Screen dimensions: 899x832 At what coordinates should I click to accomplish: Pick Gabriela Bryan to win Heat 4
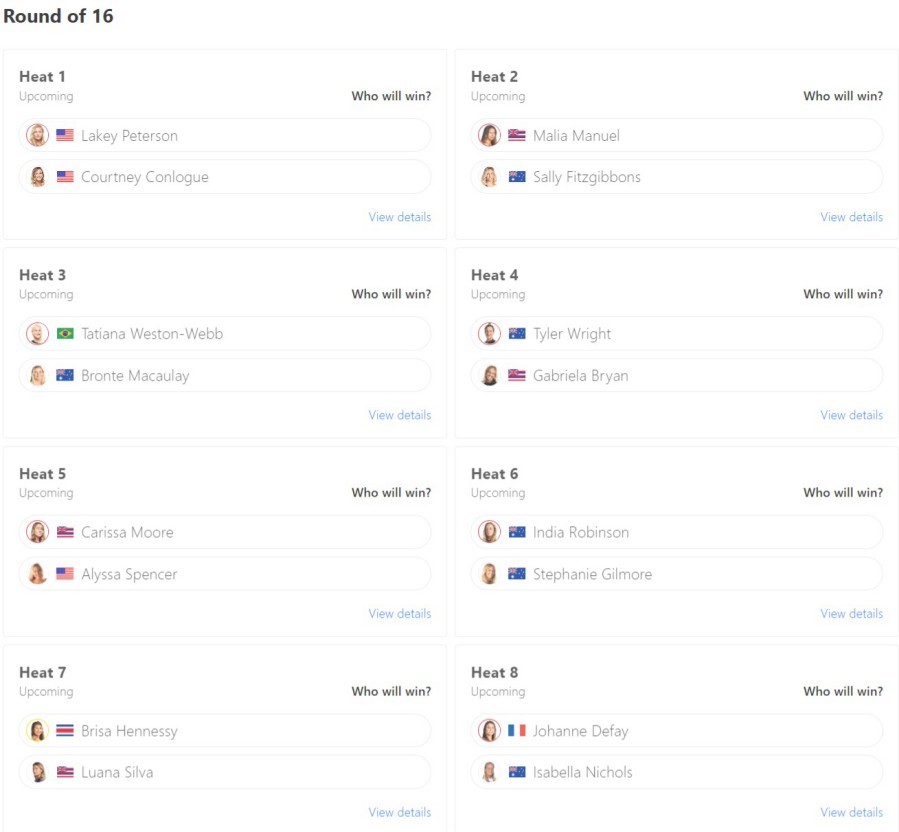point(677,376)
